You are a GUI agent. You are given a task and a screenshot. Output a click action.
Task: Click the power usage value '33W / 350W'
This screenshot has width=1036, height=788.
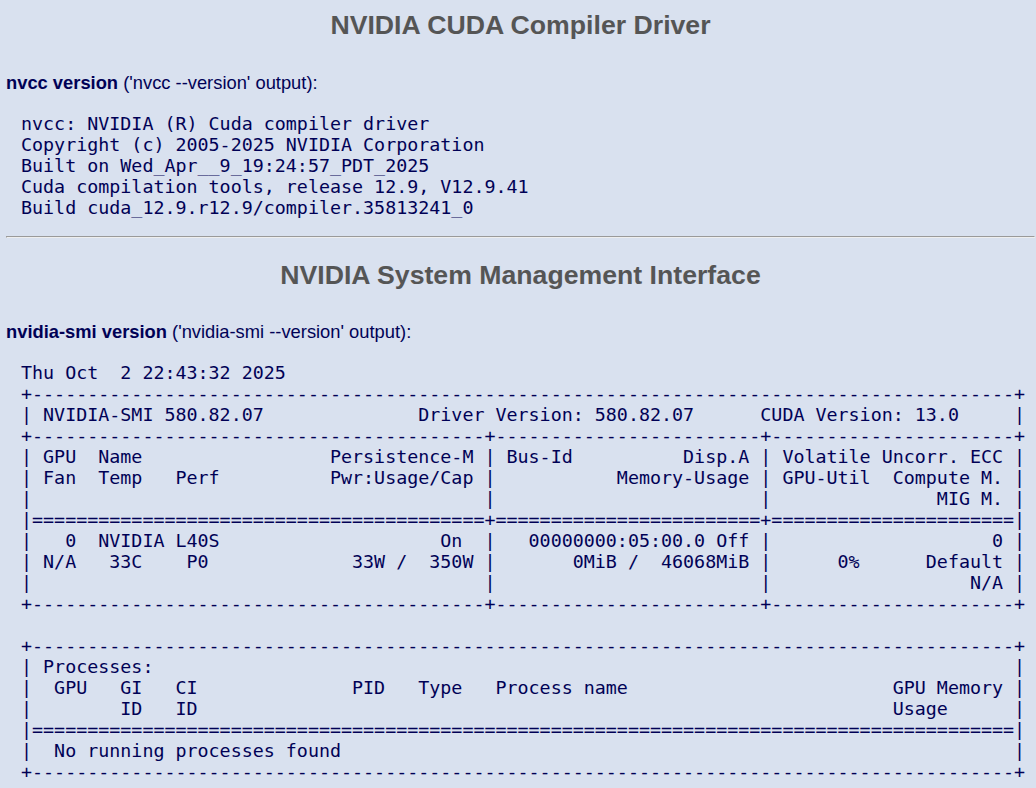412,562
